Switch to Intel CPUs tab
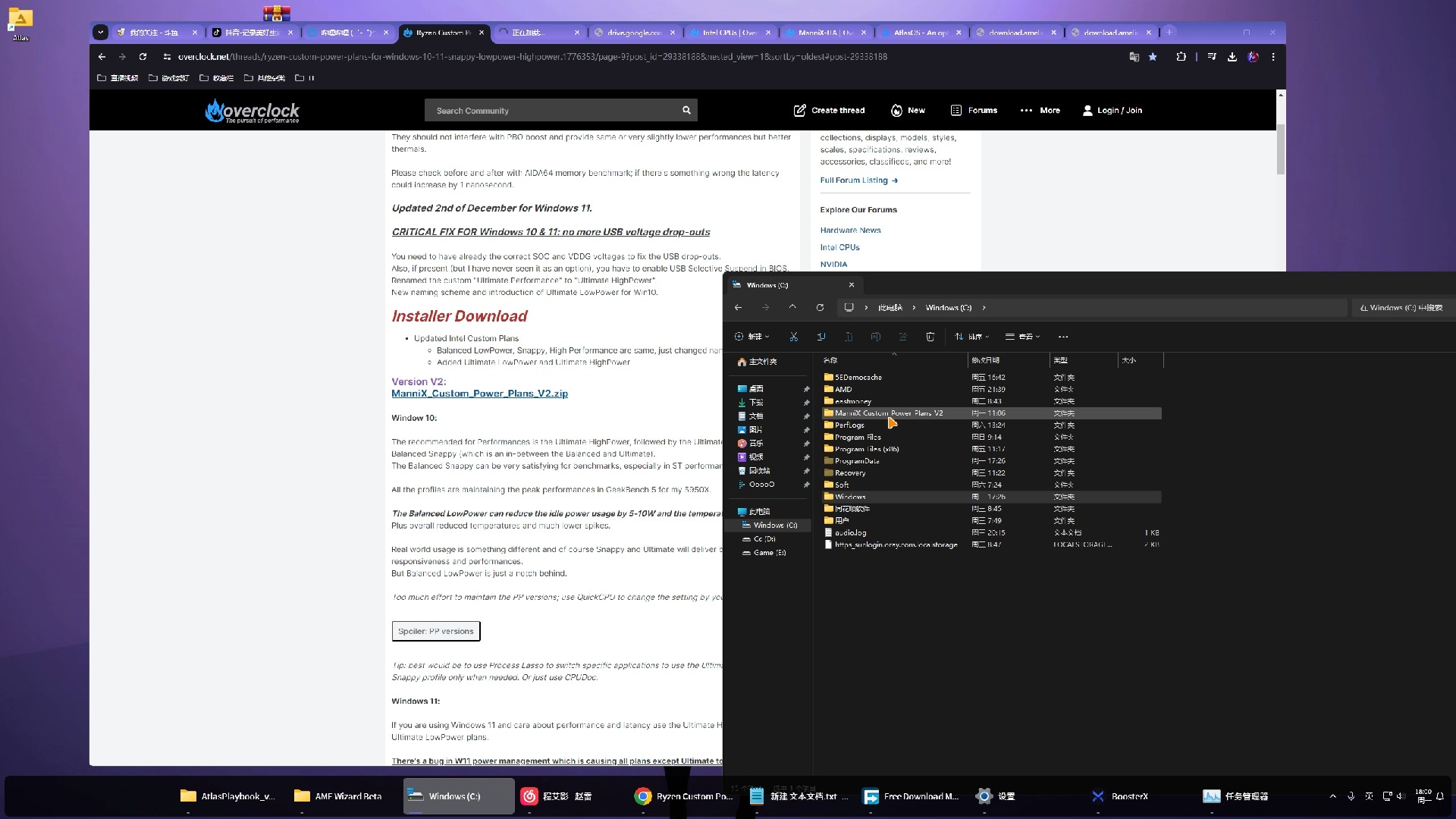This screenshot has height=819, width=1456. pos(728,33)
